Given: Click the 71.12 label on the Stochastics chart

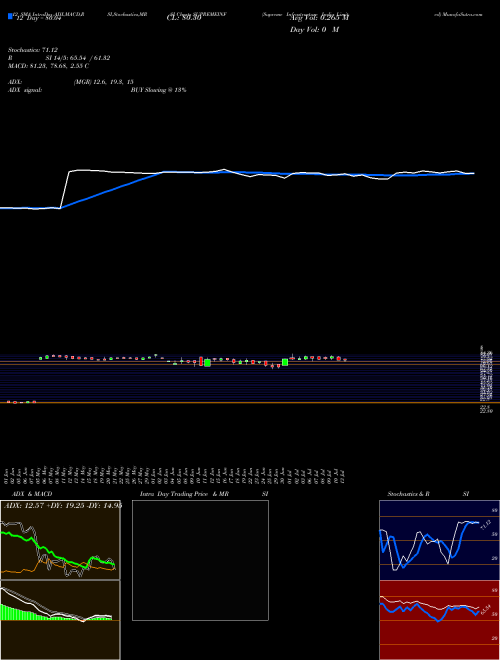Looking at the screenshot, I should pyautogui.click(x=486, y=524).
